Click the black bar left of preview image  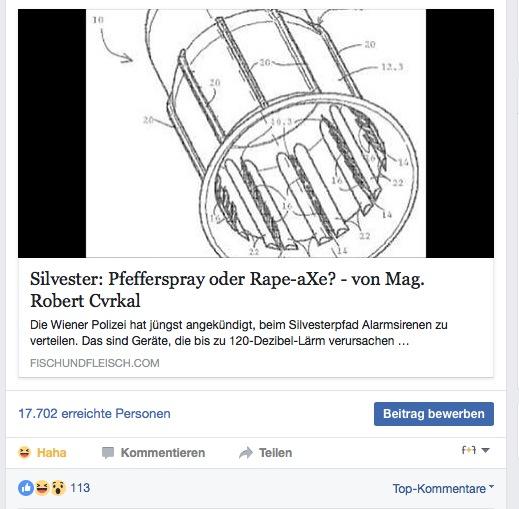point(52,133)
